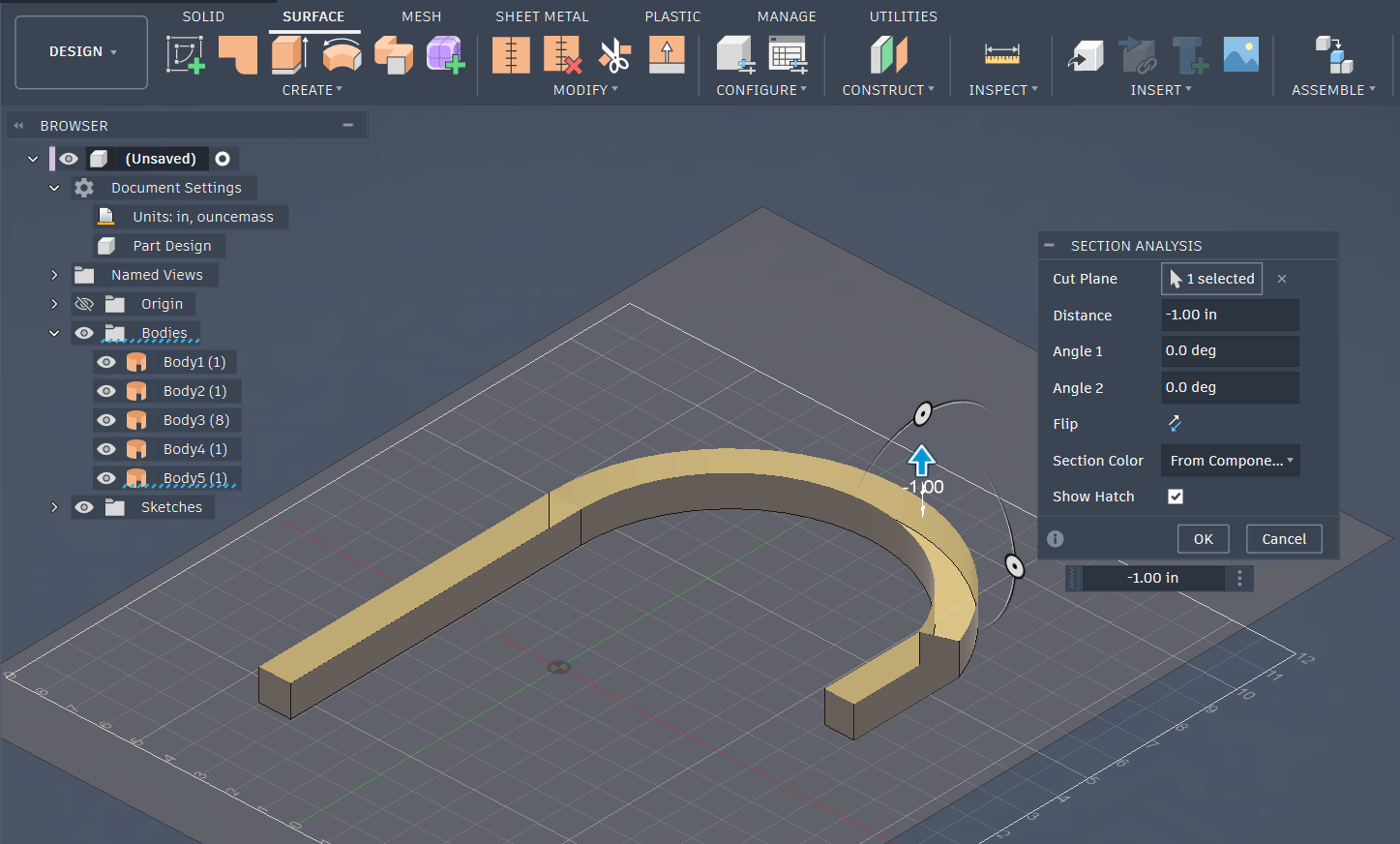Click the Distance input field

click(1230, 315)
